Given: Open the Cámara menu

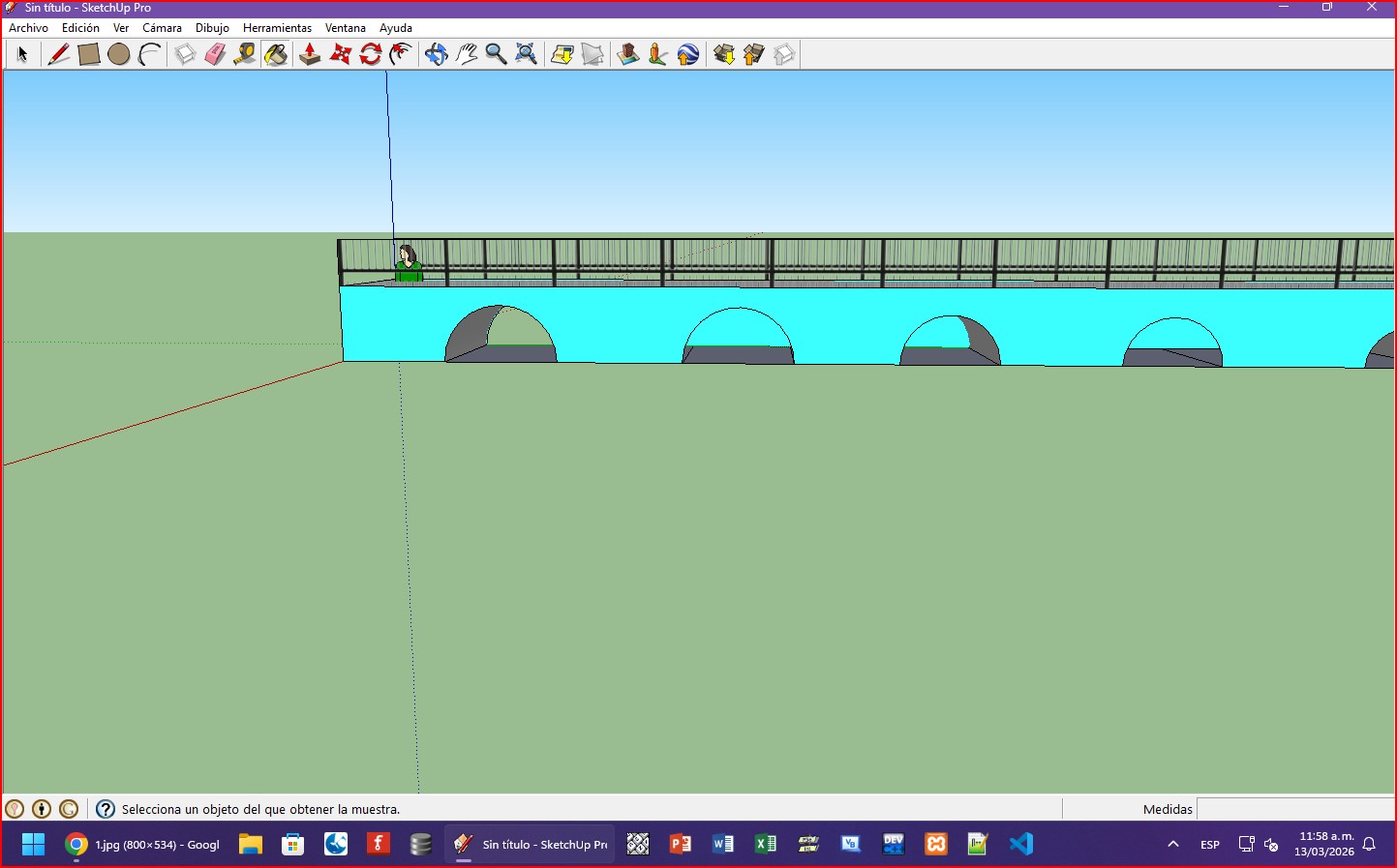Looking at the screenshot, I should pos(162,28).
